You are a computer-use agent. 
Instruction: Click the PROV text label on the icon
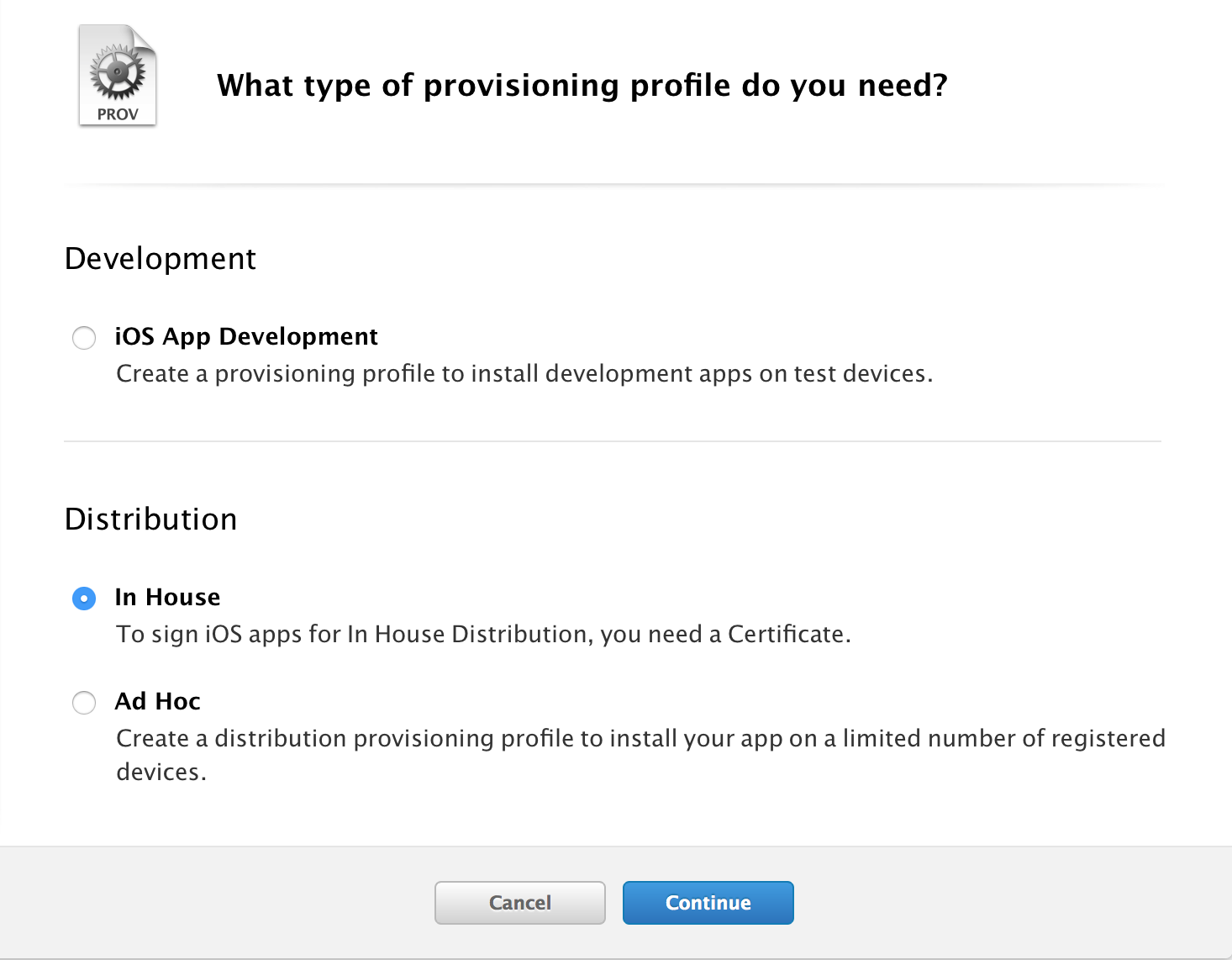pyautogui.click(x=118, y=114)
